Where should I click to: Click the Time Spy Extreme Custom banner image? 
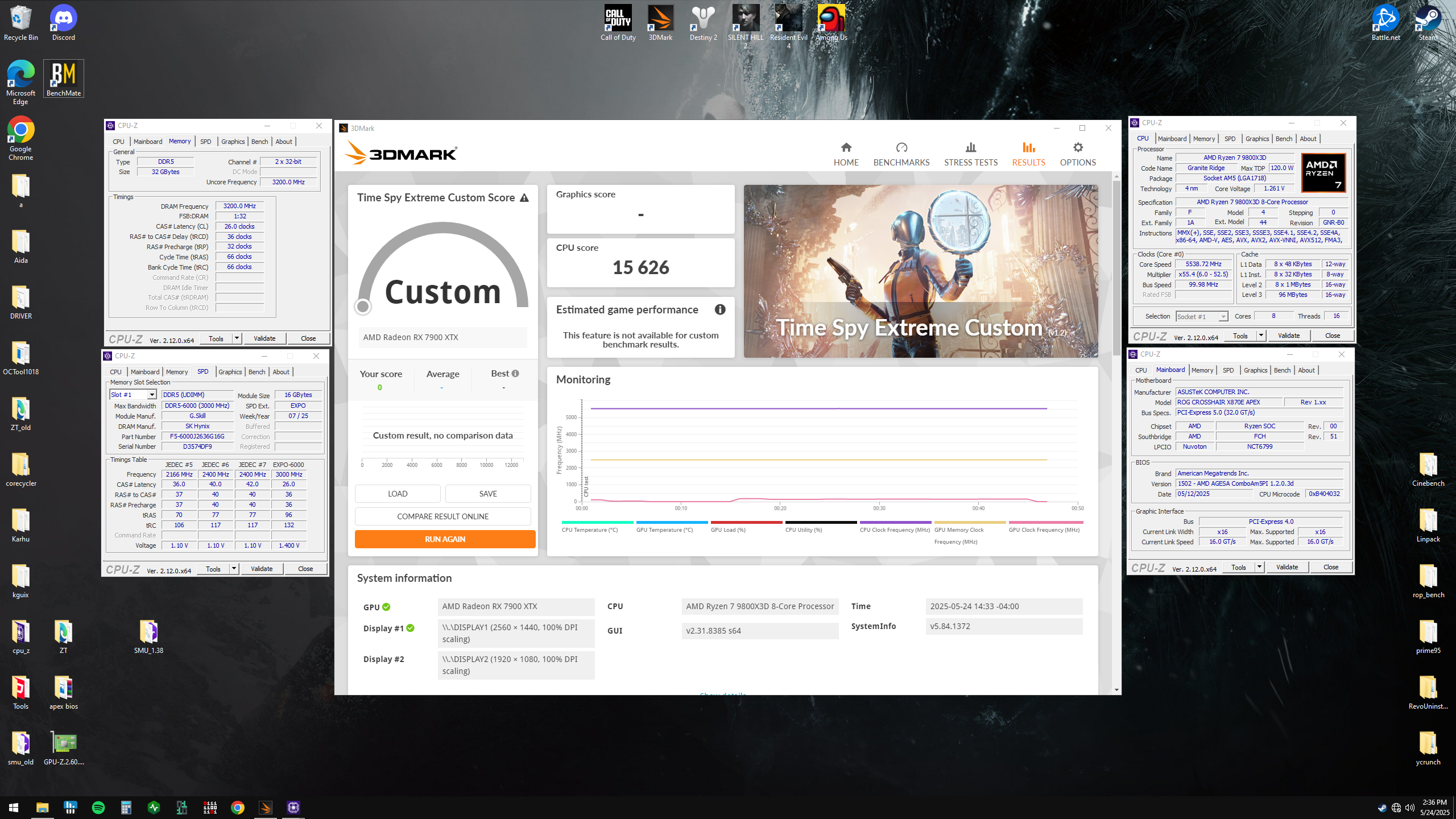[920, 271]
